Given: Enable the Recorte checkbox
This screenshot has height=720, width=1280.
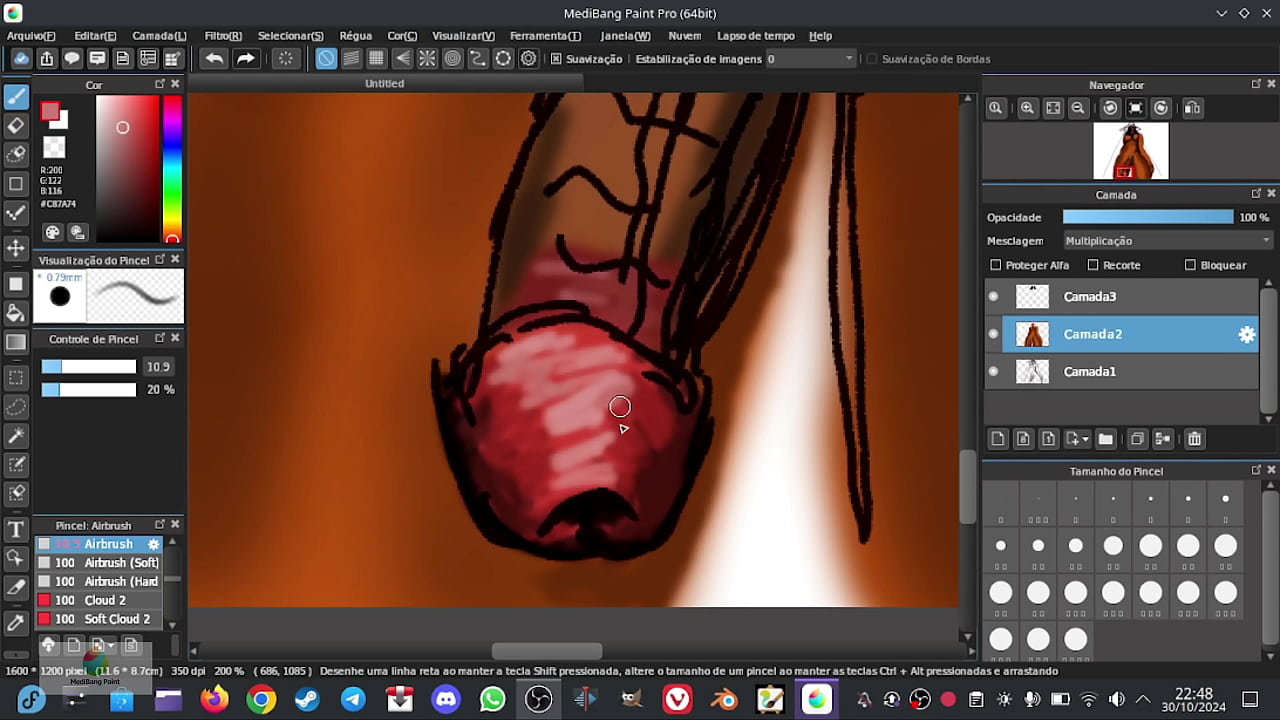Looking at the screenshot, I should coord(1093,265).
